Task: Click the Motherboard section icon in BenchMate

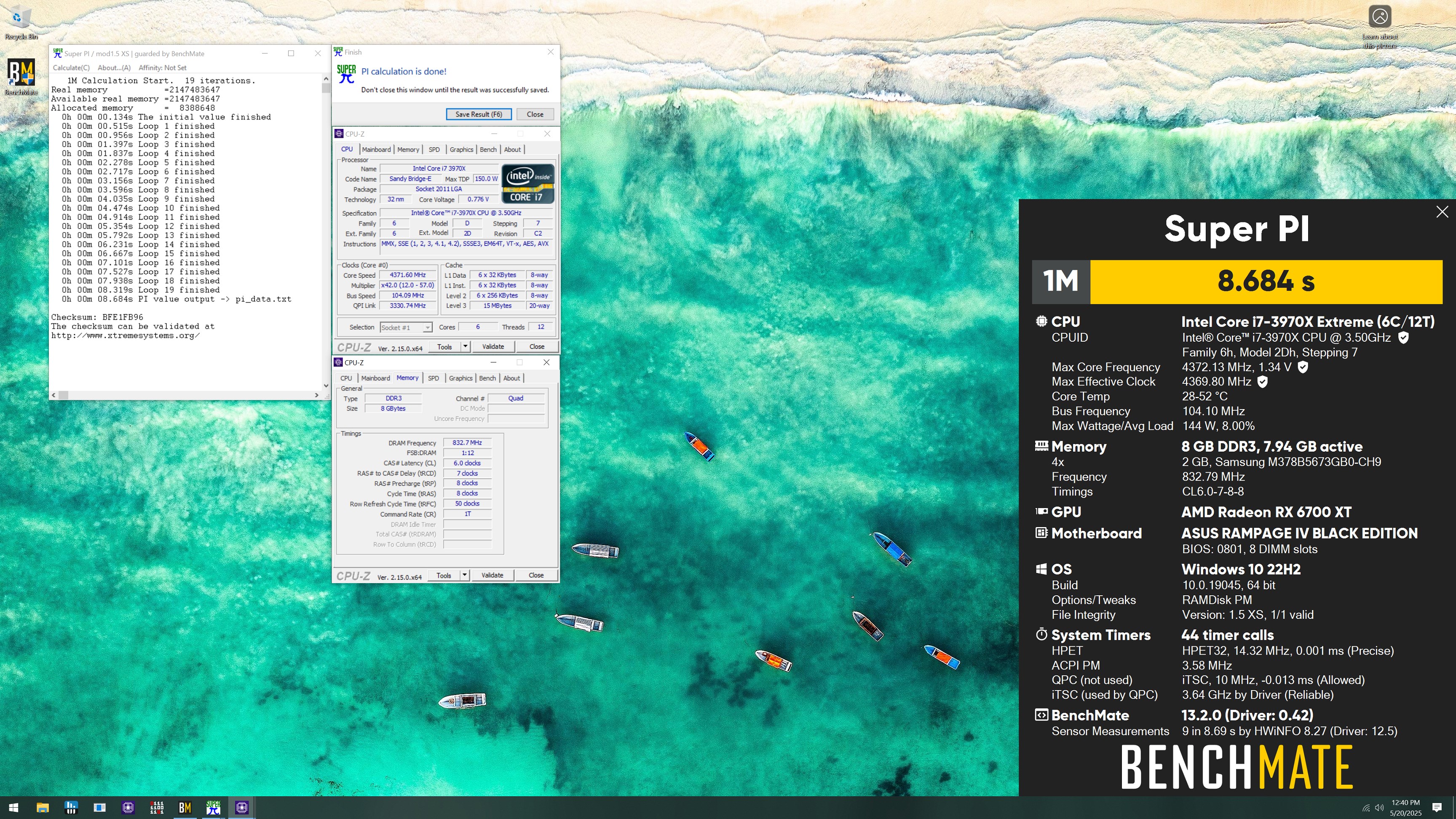Action: pyautogui.click(x=1041, y=533)
